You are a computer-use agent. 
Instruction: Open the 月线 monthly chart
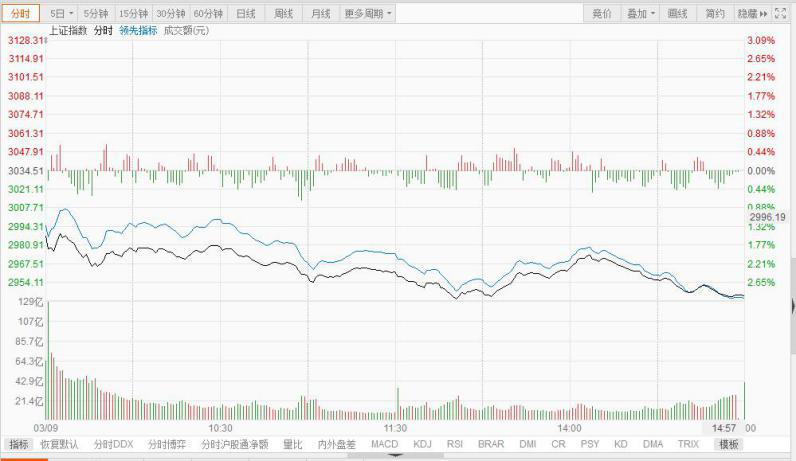[x=321, y=14]
